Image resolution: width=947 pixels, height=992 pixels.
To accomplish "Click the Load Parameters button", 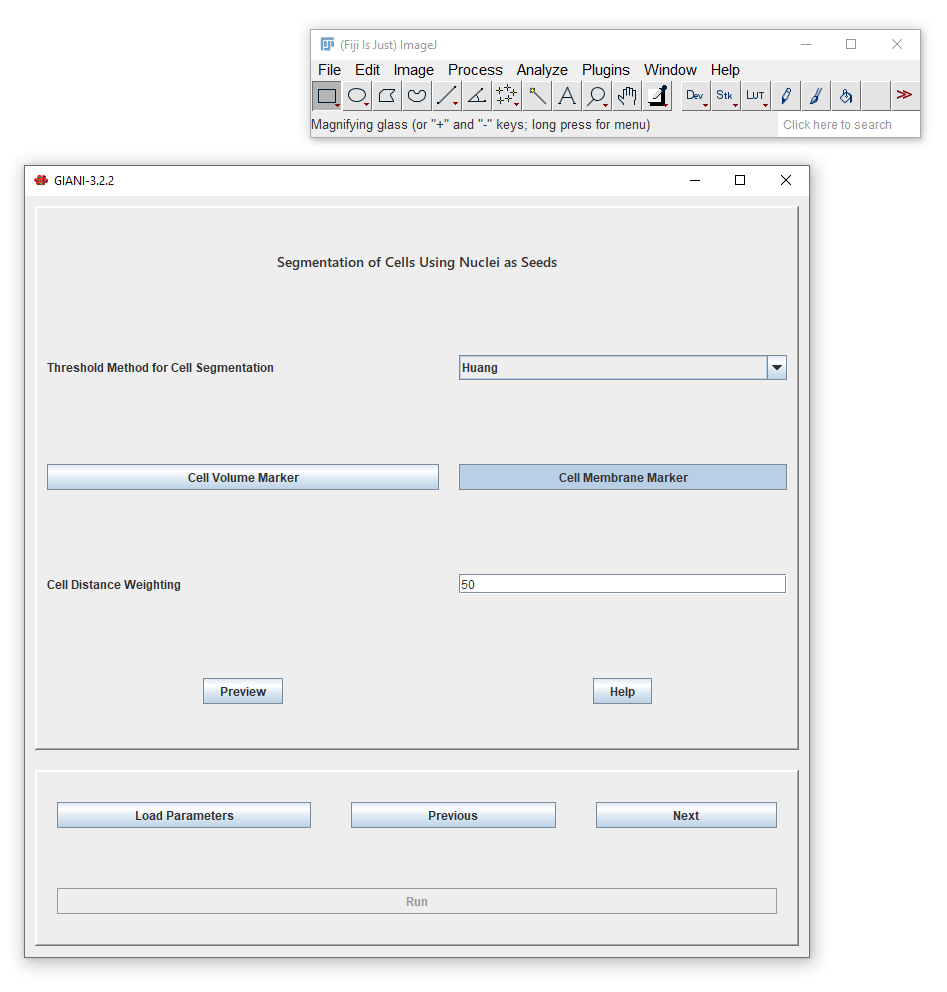I will point(184,815).
